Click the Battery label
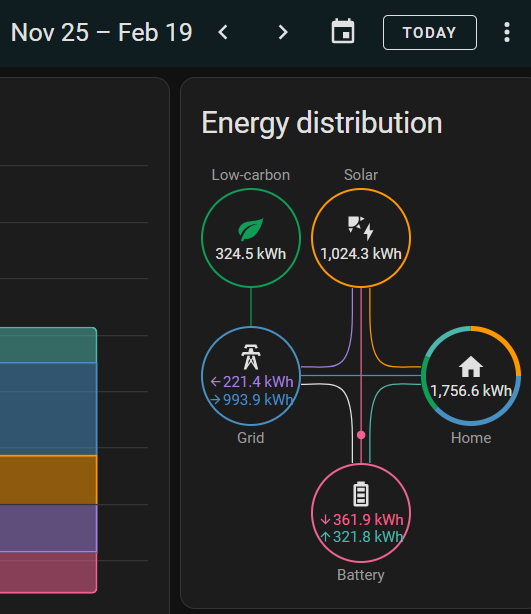This screenshot has width=531, height=614. [361, 575]
